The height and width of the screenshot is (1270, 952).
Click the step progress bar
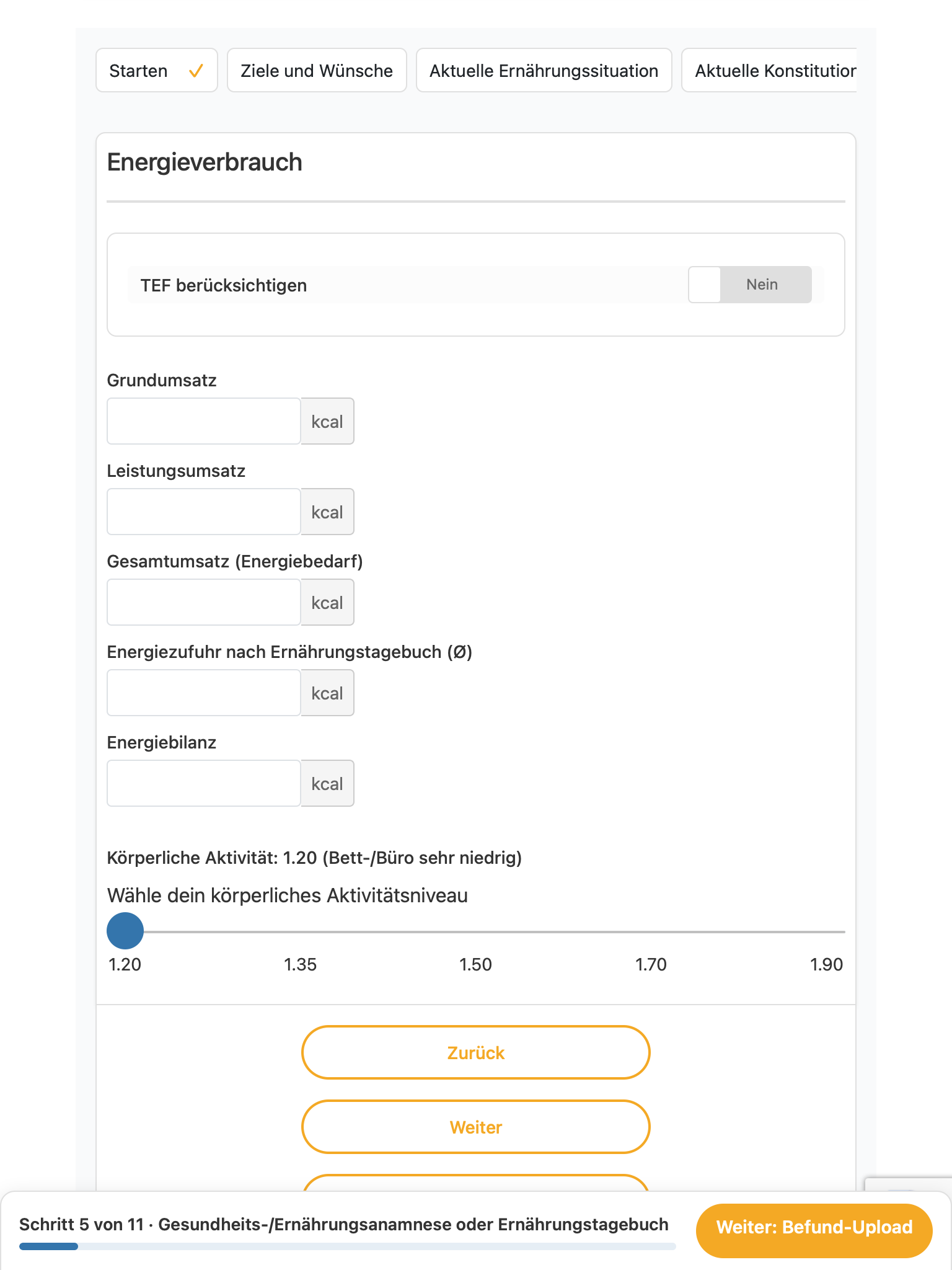click(x=347, y=1246)
